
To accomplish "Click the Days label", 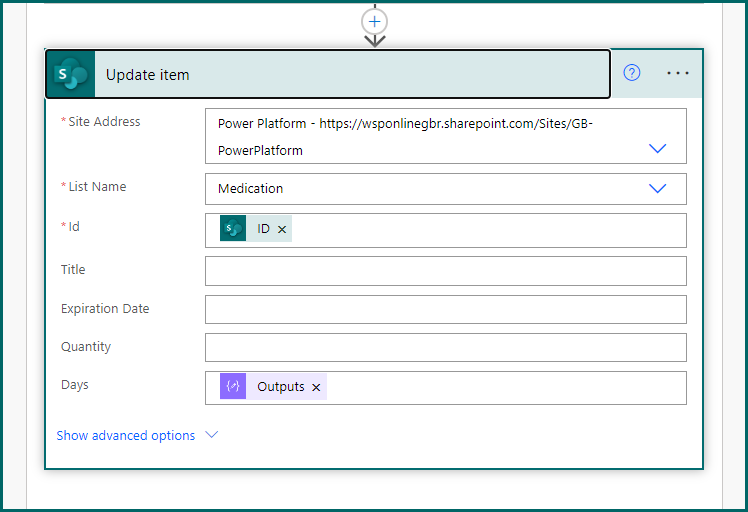I will point(75,385).
